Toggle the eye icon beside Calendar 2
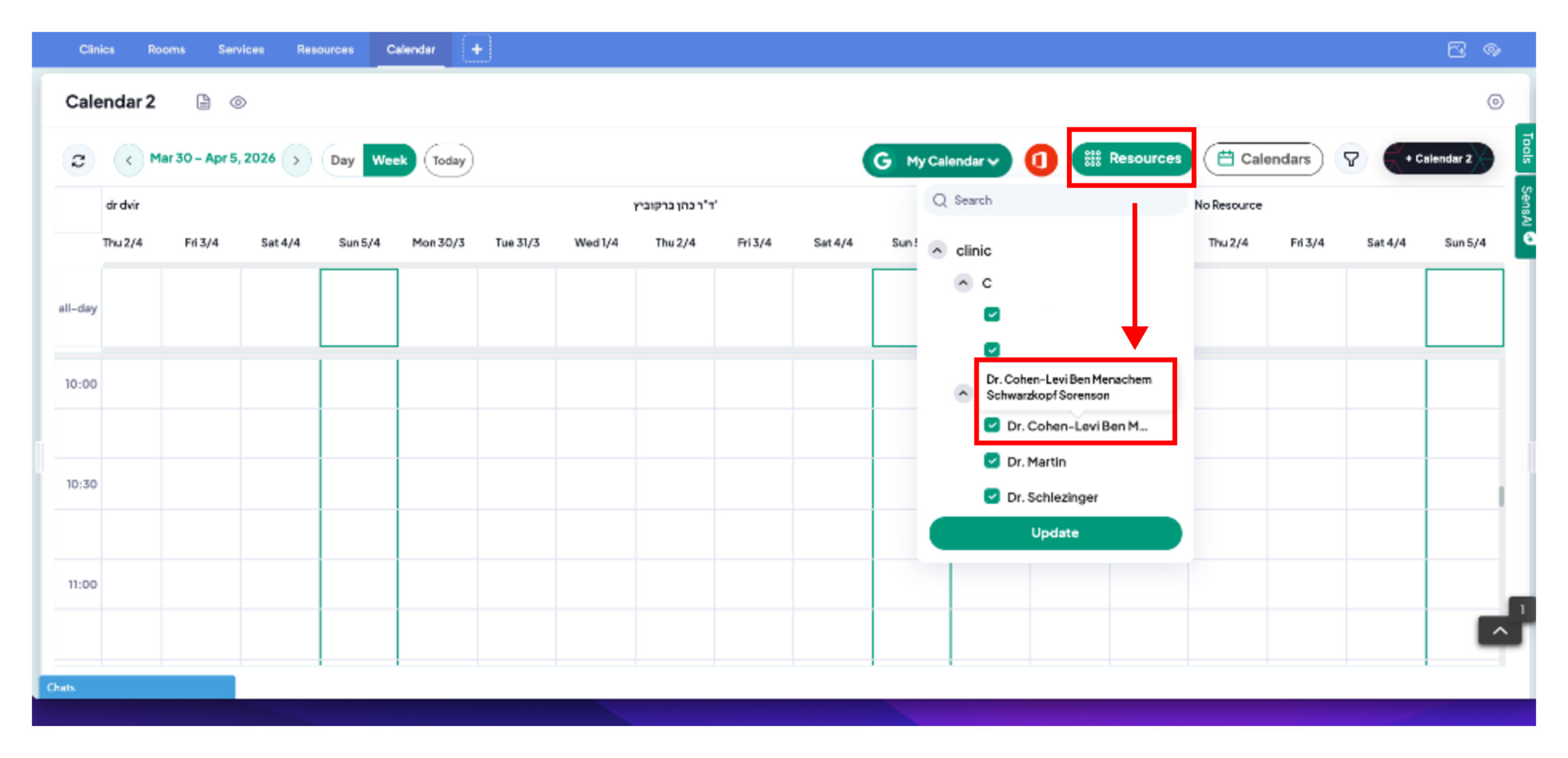The width and height of the screenshot is (1568, 758). (x=238, y=102)
